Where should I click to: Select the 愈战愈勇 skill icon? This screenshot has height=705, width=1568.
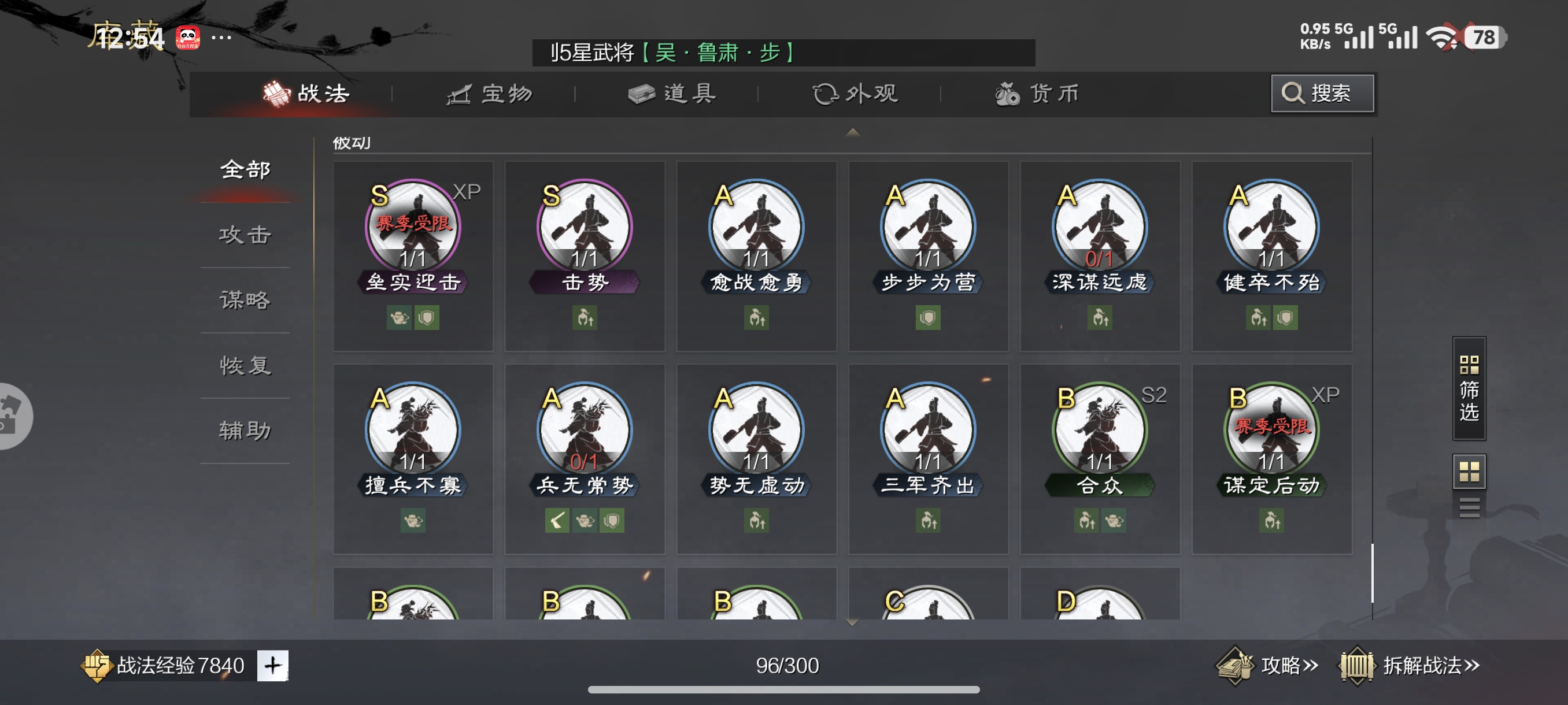pyautogui.click(x=756, y=227)
